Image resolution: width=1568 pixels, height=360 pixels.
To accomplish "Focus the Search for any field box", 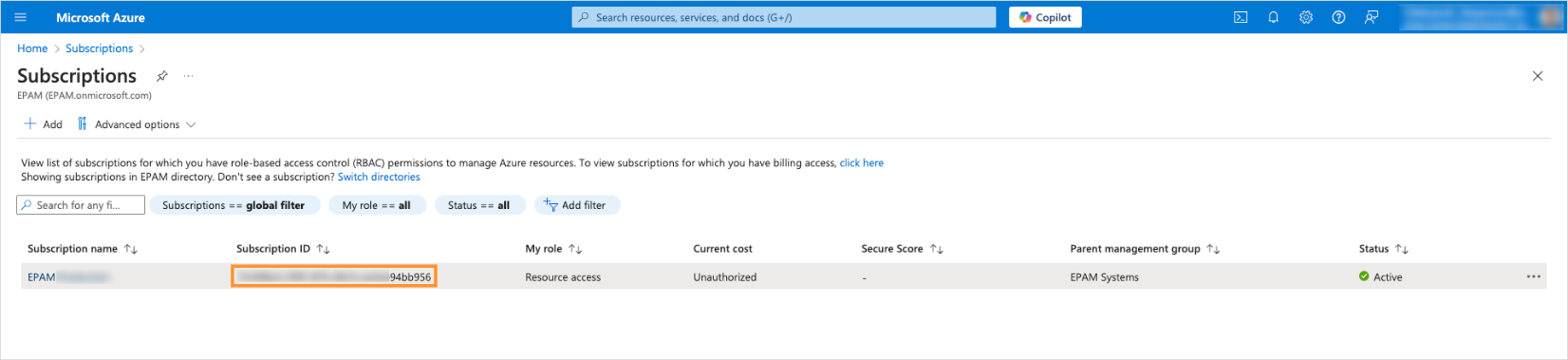I will (x=81, y=205).
